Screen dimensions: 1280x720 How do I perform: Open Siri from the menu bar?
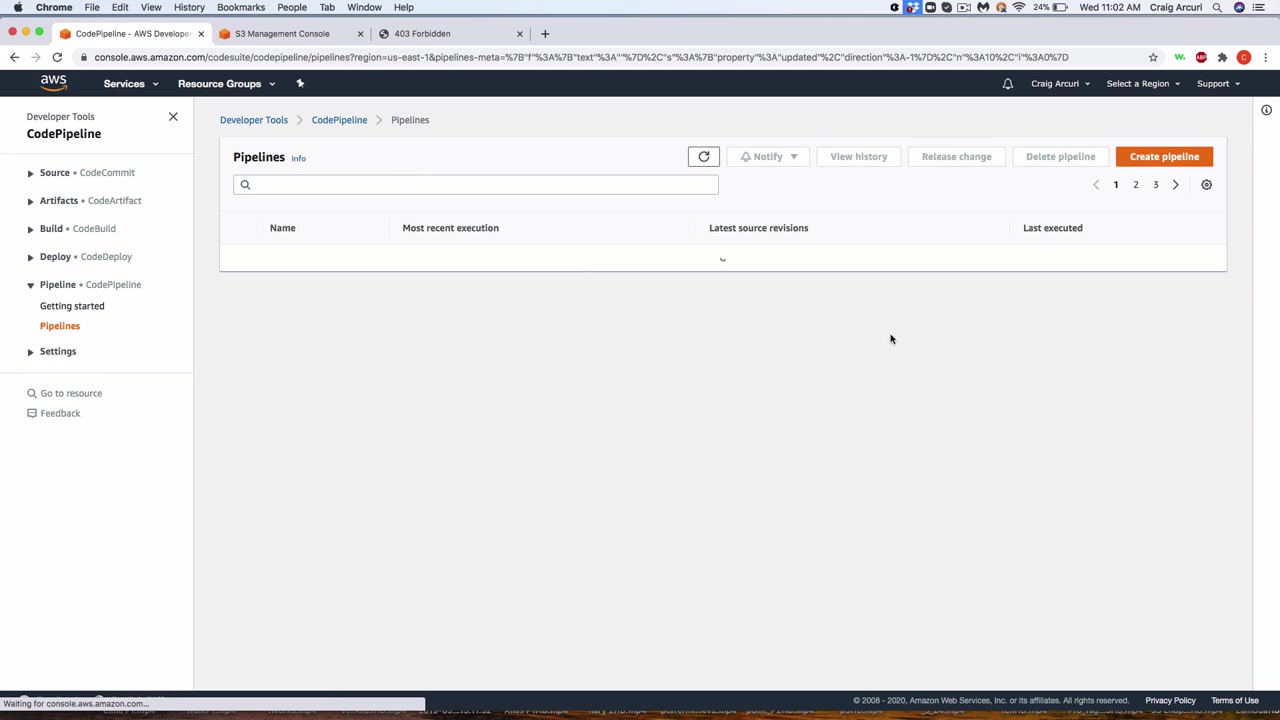click(1239, 7)
